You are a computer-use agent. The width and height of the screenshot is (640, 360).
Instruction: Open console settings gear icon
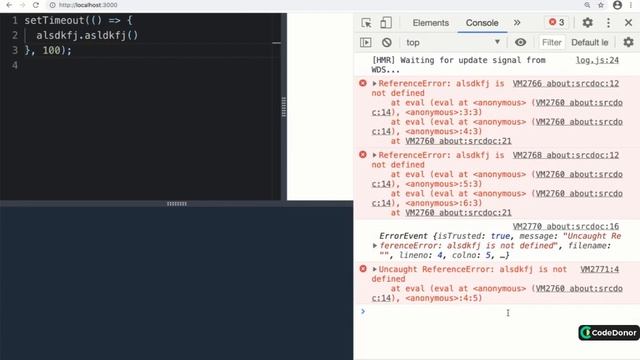pyautogui.click(x=629, y=42)
